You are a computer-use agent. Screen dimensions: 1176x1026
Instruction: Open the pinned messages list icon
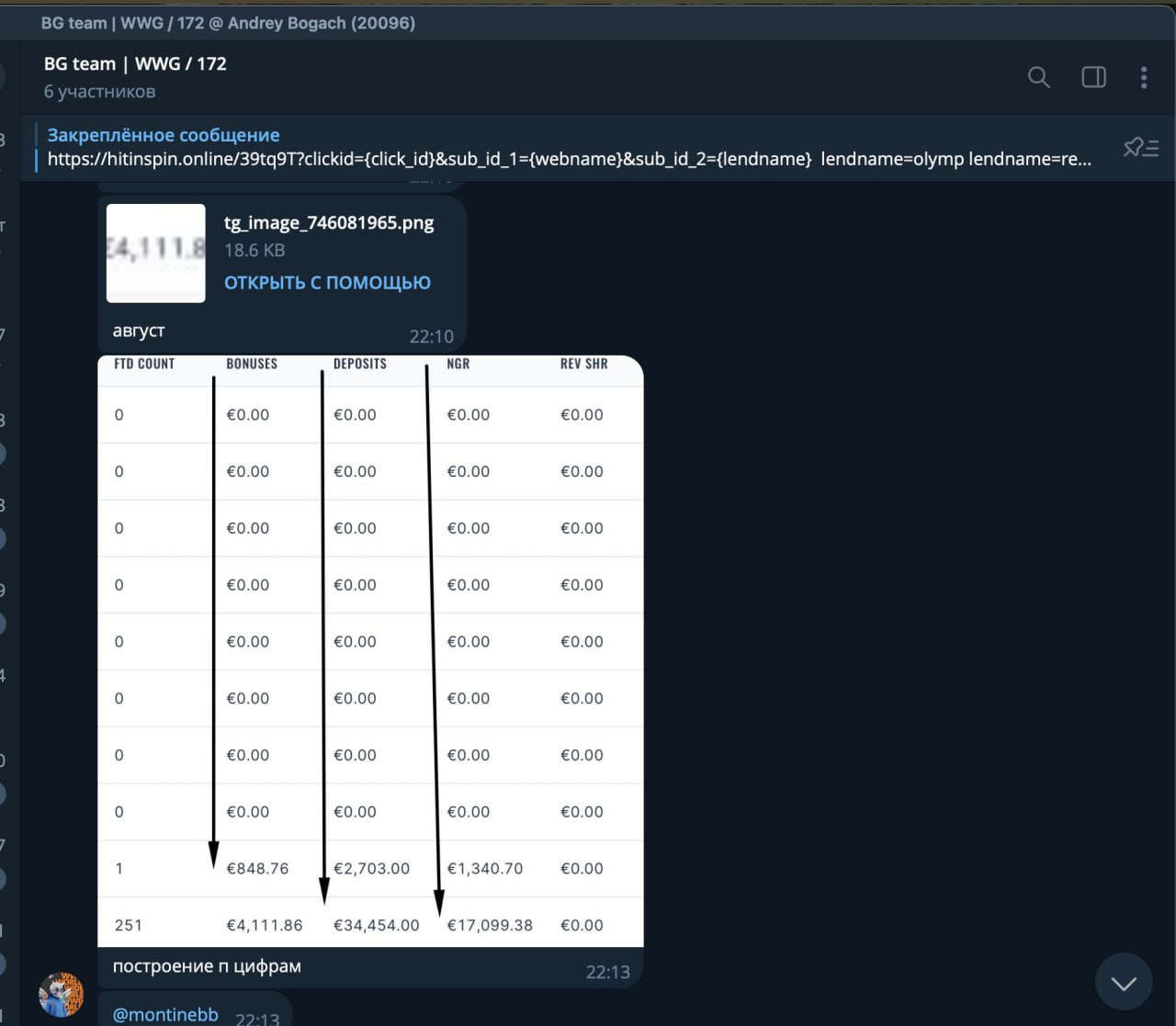pyautogui.click(x=1141, y=147)
